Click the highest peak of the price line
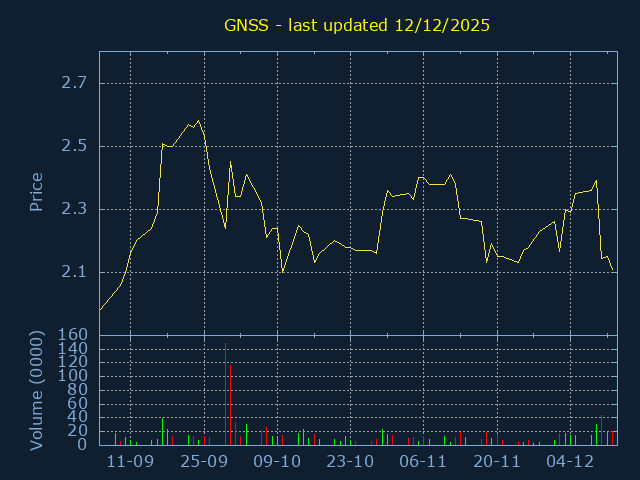 click(x=199, y=121)
